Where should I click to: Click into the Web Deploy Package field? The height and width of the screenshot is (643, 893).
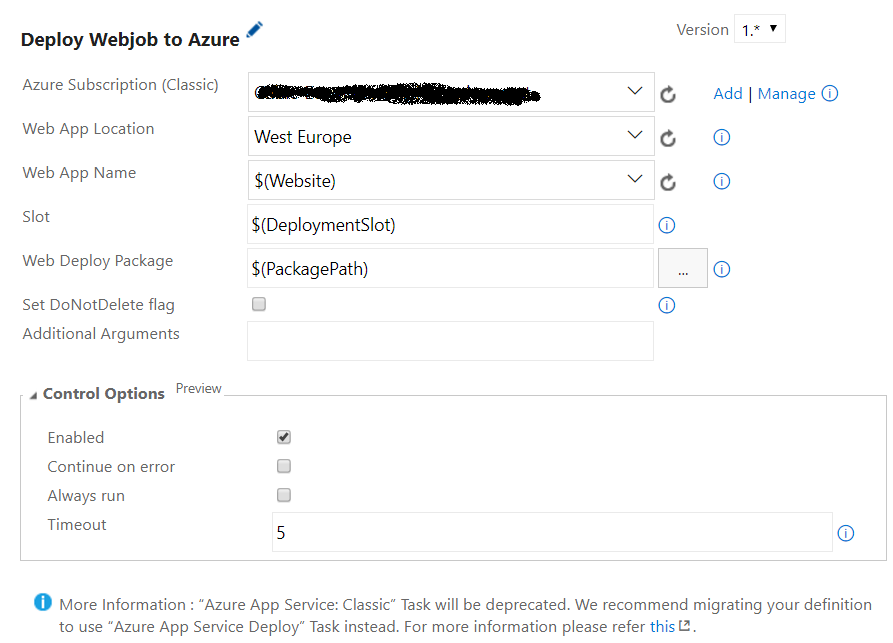click(450, 268)
